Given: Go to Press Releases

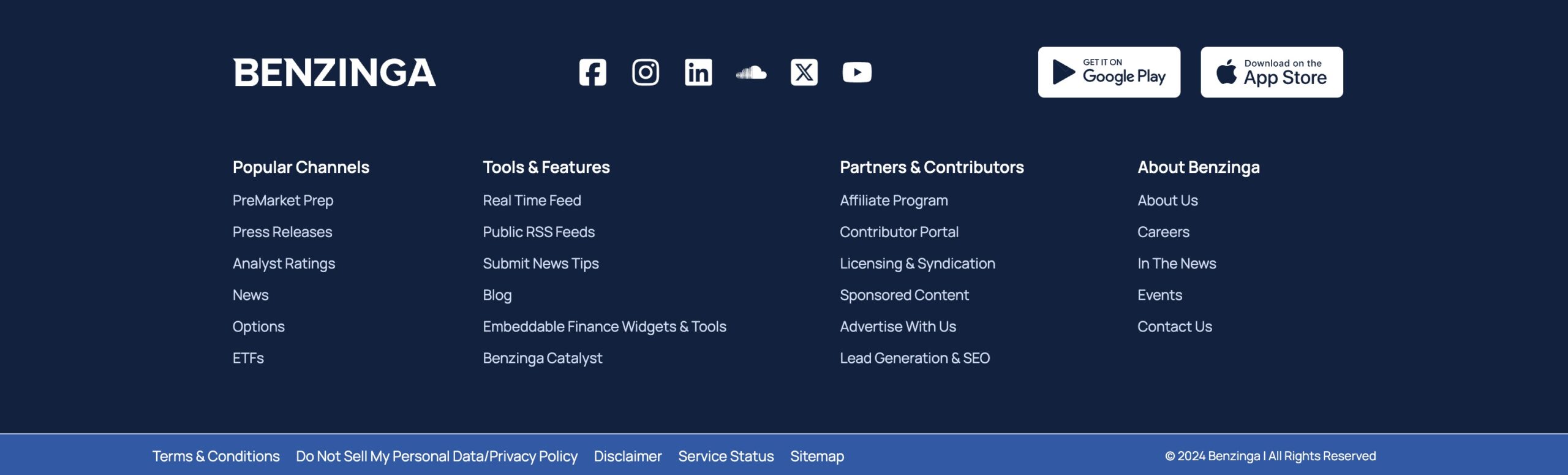Looking at the screenshot, I should pyautogui.click(x=282, y=232).
